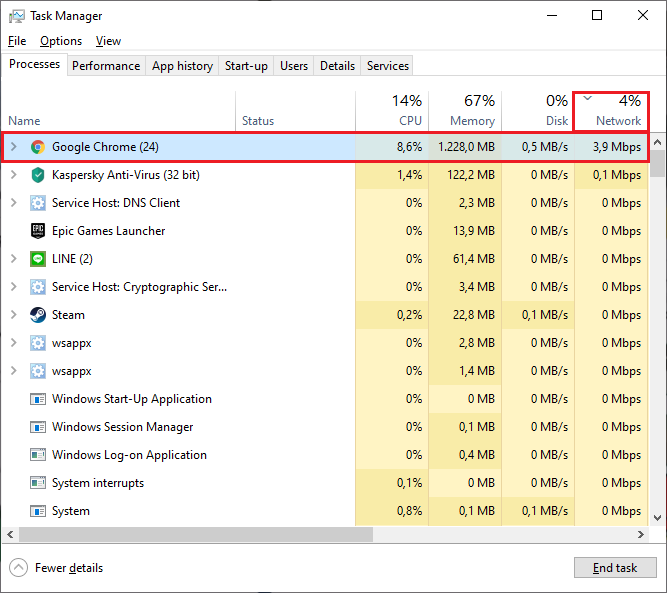Screen dimensions: 667x593
Task: Click the Kaspersky Anti-Virus shield icon
Action: click(38, 175)
